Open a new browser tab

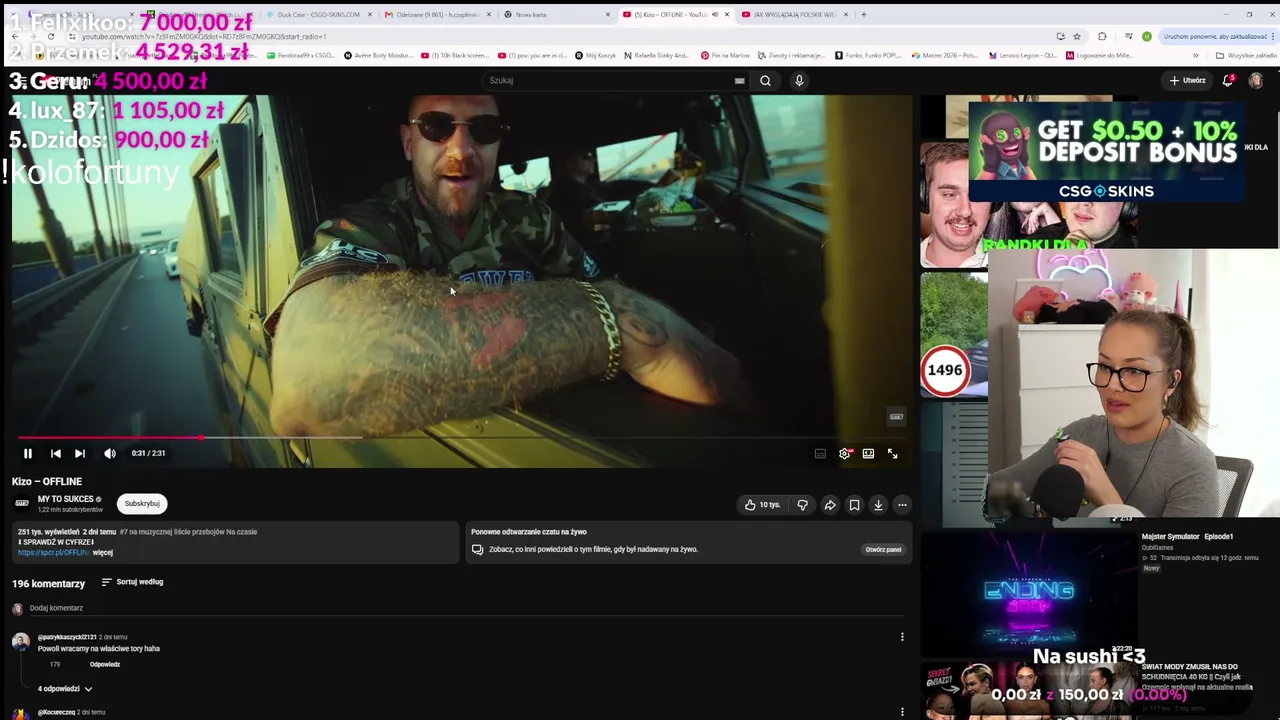[x=864, y=15]
